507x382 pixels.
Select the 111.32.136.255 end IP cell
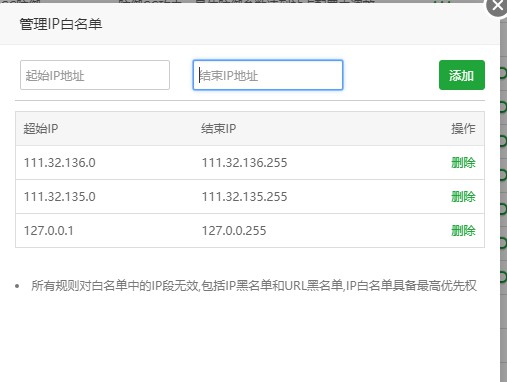click(x=244, y=163)
